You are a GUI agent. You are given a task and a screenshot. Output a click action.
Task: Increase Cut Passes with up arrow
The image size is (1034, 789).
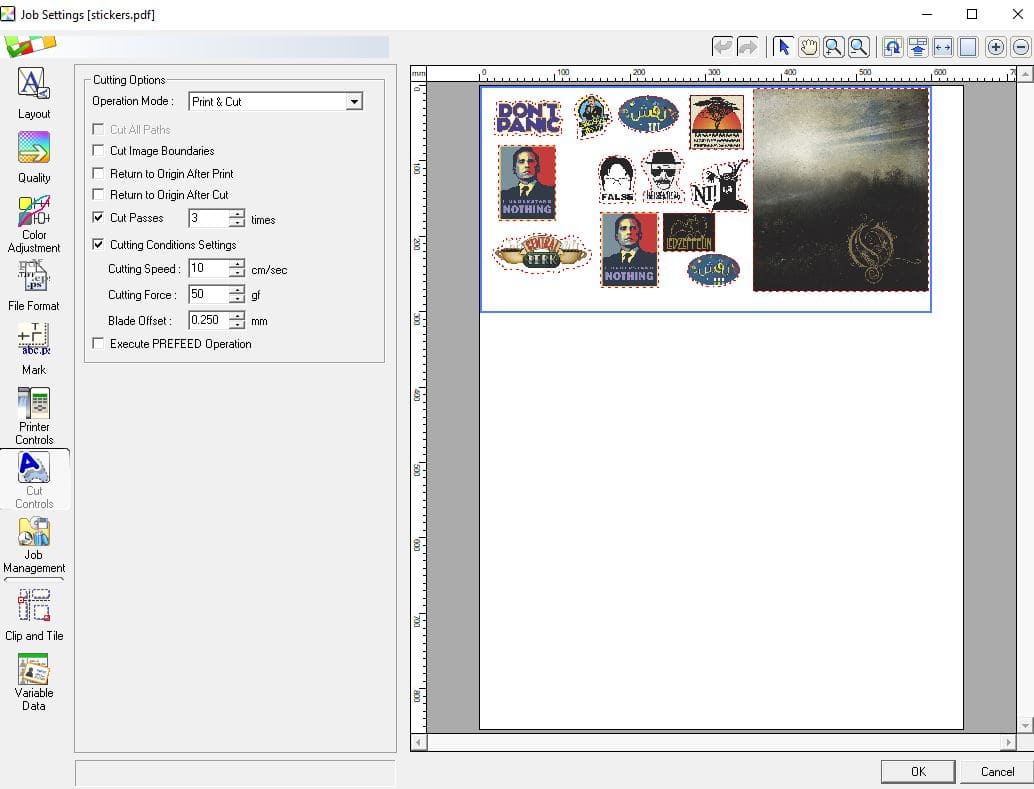237,213
